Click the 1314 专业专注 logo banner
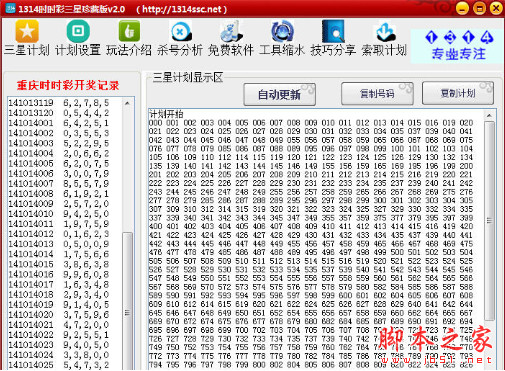This screenshot has height=371, width=505. (x=458, y=46)
